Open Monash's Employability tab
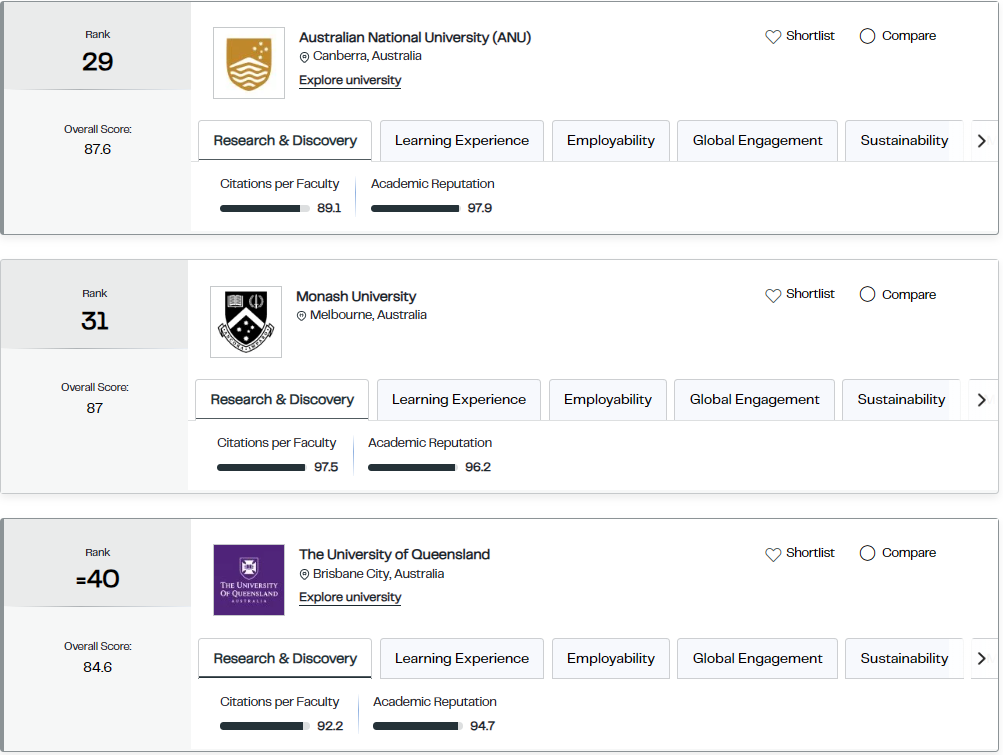 pyautogui.click(x=608, y=400)
